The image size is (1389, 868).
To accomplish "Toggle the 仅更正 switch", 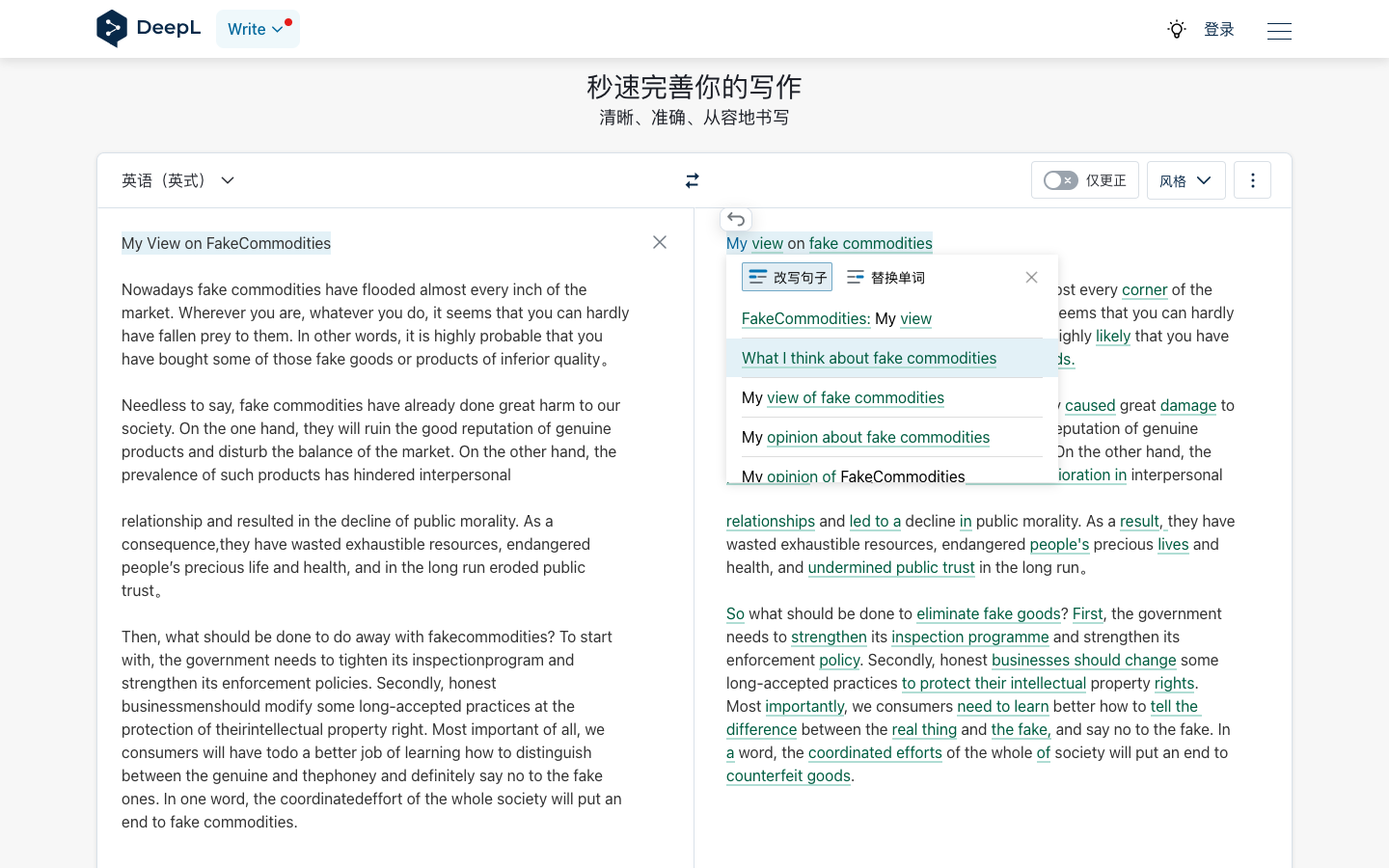I will pyautogui.click(x=1061, y=180).
